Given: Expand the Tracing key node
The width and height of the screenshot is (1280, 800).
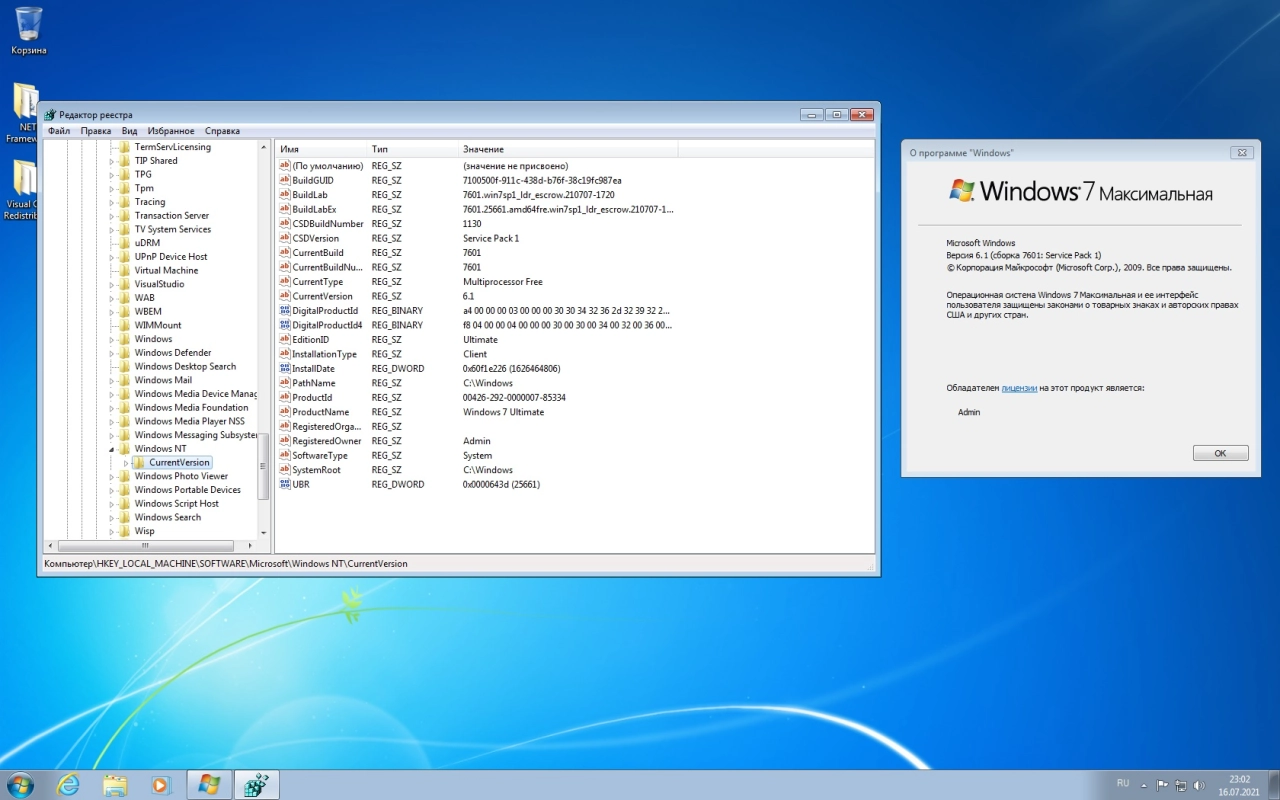Looking at the screenshot, I should 112,202.
